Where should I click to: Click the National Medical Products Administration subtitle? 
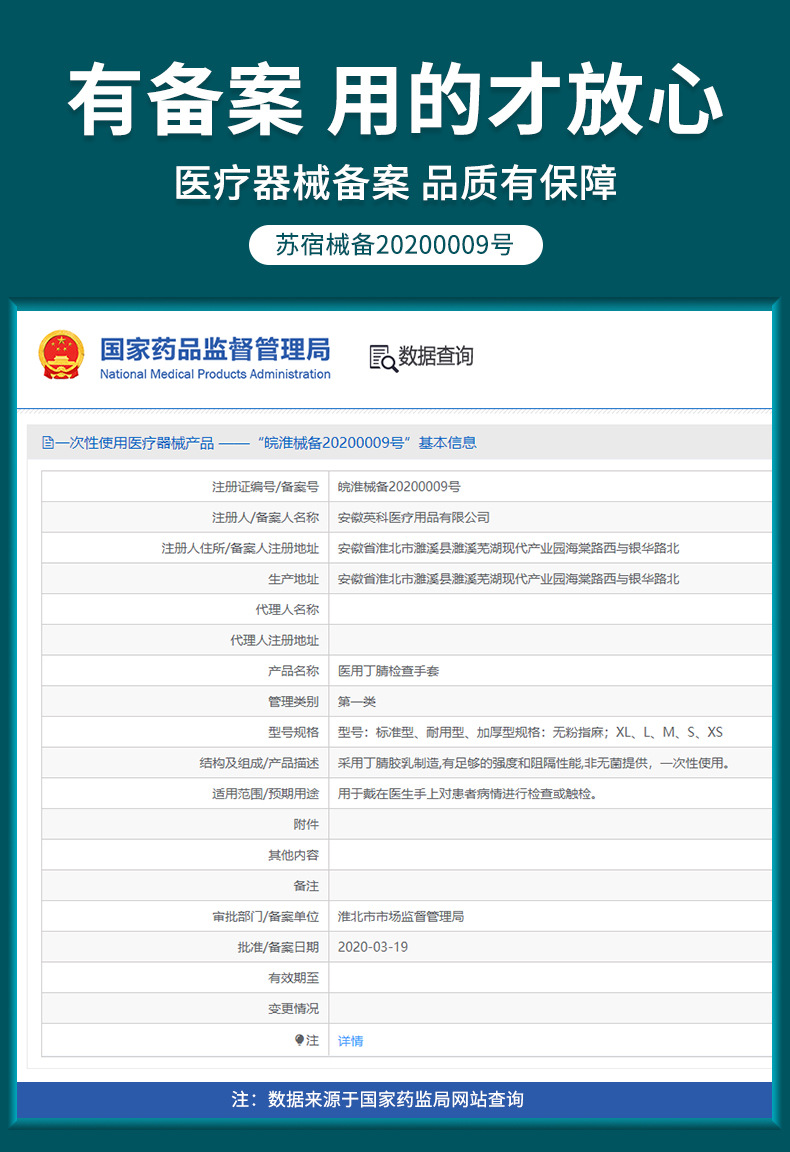tap(215, 374)
